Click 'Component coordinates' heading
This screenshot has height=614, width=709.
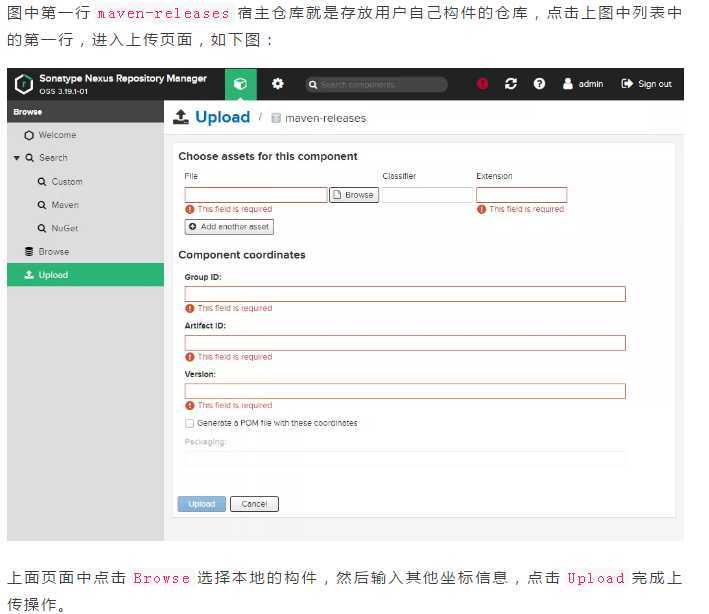(242, 255)
